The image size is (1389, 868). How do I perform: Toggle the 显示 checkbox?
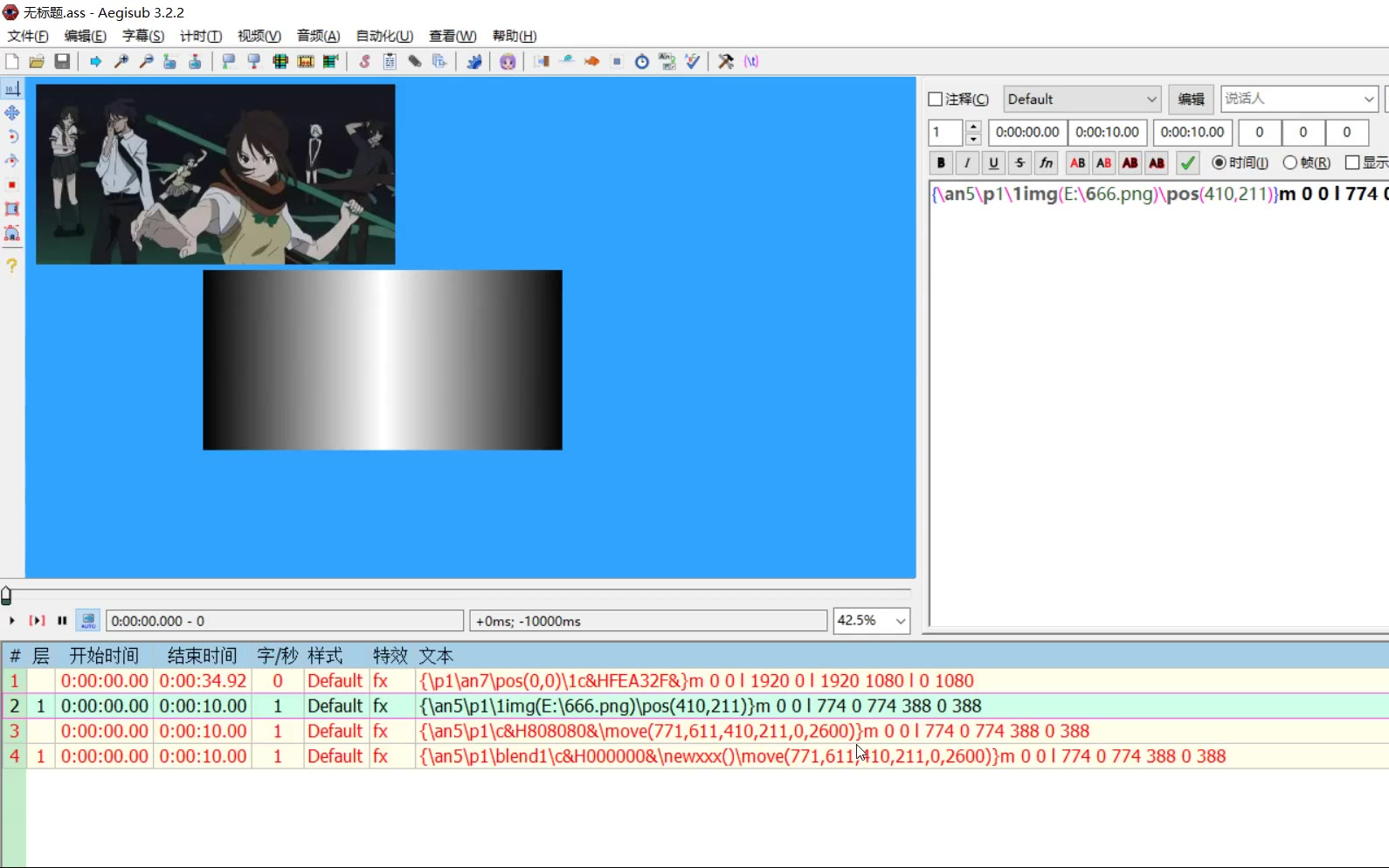coord(1352,162)
